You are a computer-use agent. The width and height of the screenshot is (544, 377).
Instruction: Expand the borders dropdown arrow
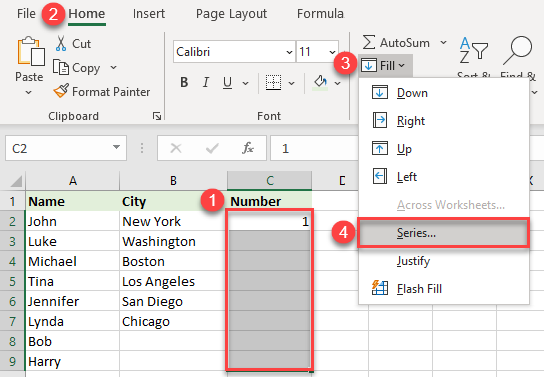[x=291, y=83]
